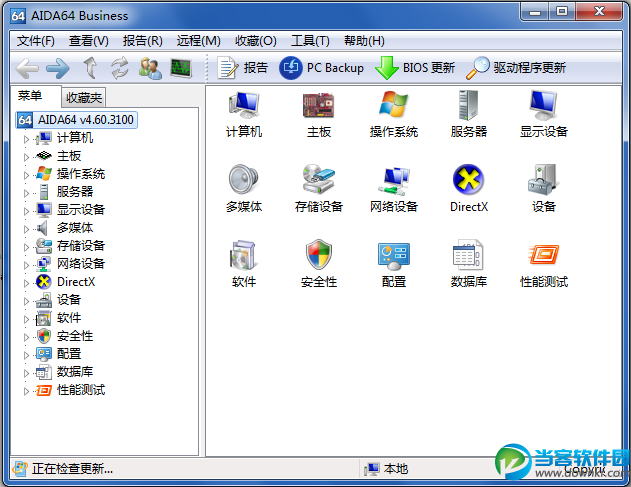
Task: Expand the 存储设备 tree node
Action: tap(26, 247)
